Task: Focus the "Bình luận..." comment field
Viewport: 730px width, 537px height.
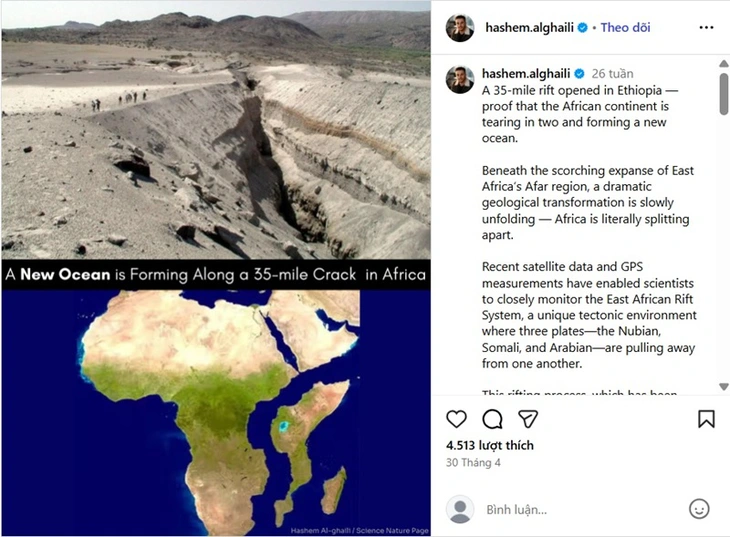Action: point(580,509)
